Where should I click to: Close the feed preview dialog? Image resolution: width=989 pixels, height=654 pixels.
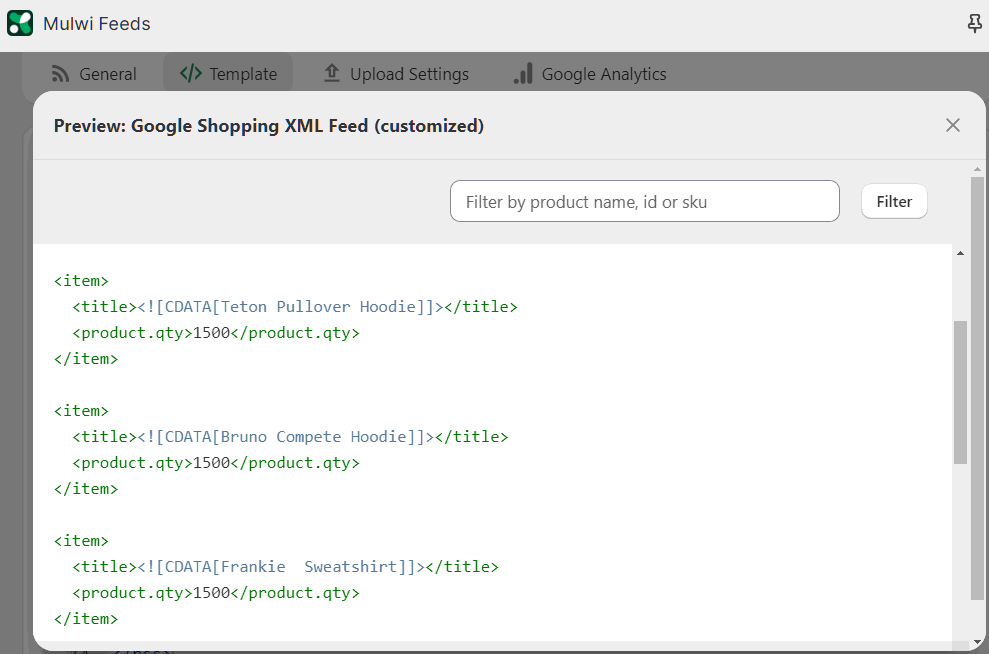coord(952,125)
